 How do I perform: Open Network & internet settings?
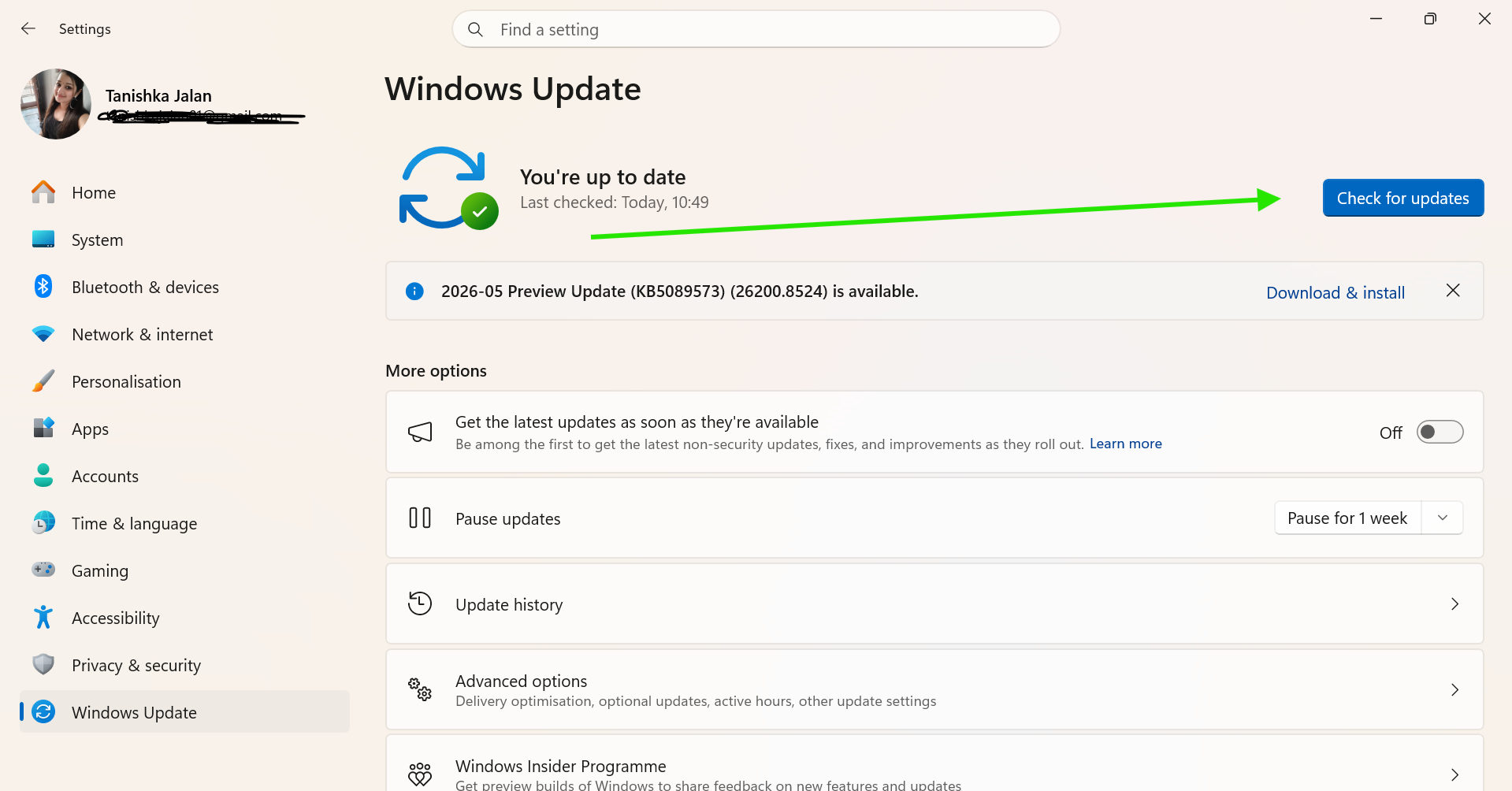pyautogui.click(x=143, y=335)
